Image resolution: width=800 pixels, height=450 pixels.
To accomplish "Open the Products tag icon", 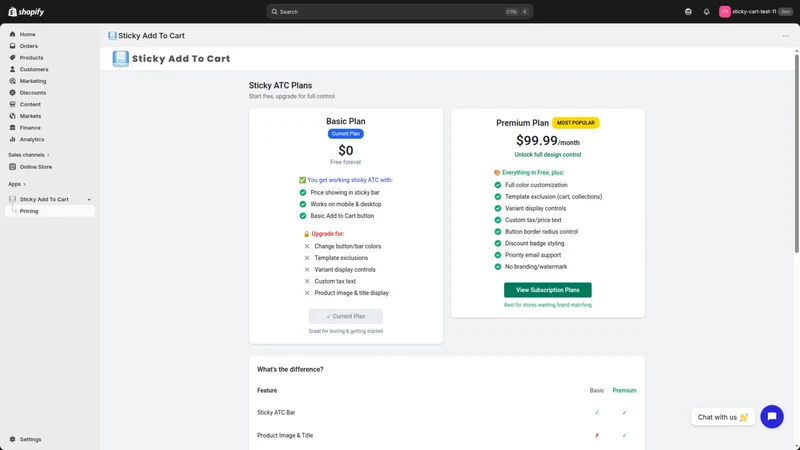I will pyautogui.click(x=12, y=58).
